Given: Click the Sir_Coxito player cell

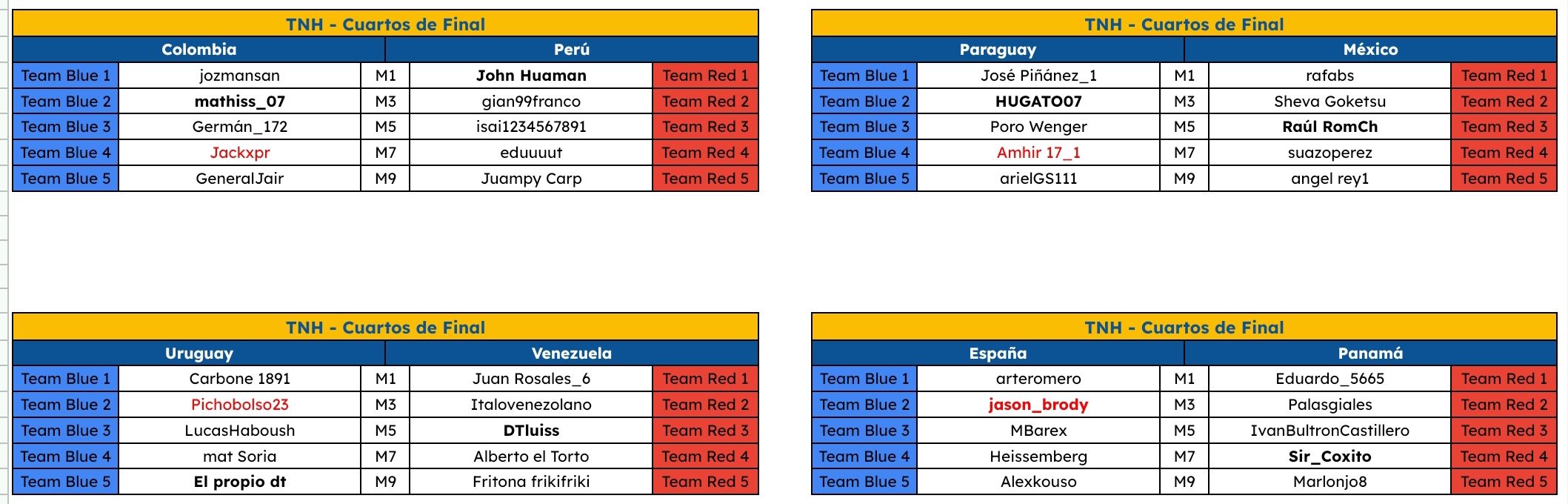Looking at the screenshot, I should 1330,457.
